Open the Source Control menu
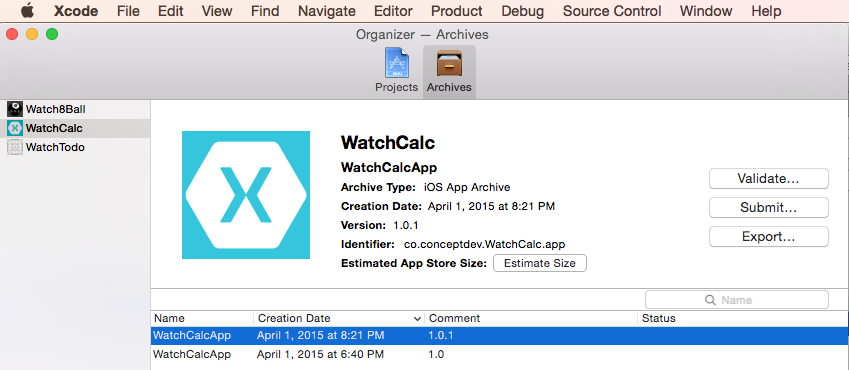The width and height of the screenshot is (849, 370). (612, 11)
